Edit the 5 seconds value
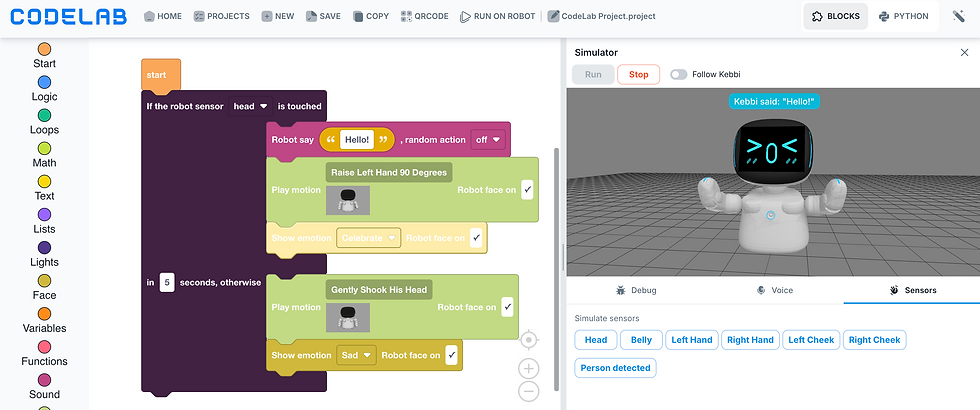 pyautogui.click(x=166, y=282)
